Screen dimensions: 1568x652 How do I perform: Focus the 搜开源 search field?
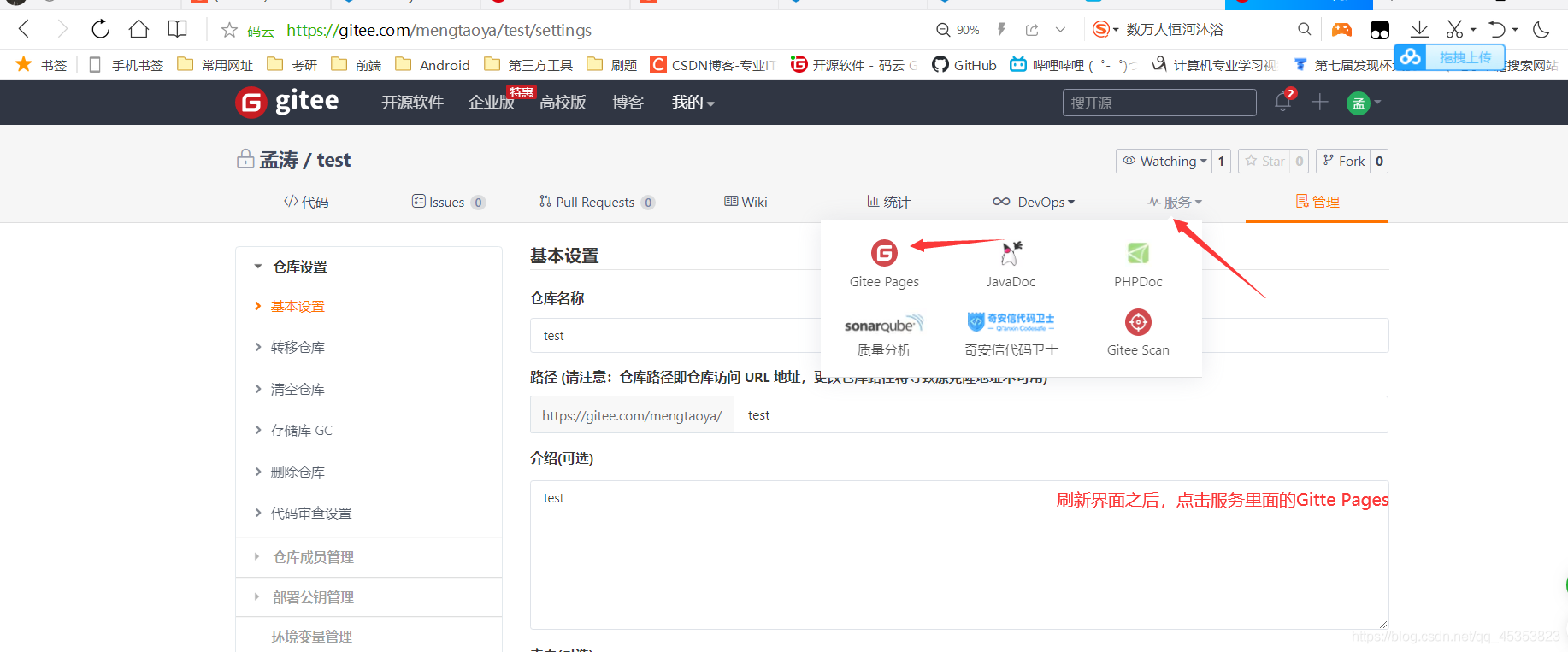click(x=1159, y=103)
